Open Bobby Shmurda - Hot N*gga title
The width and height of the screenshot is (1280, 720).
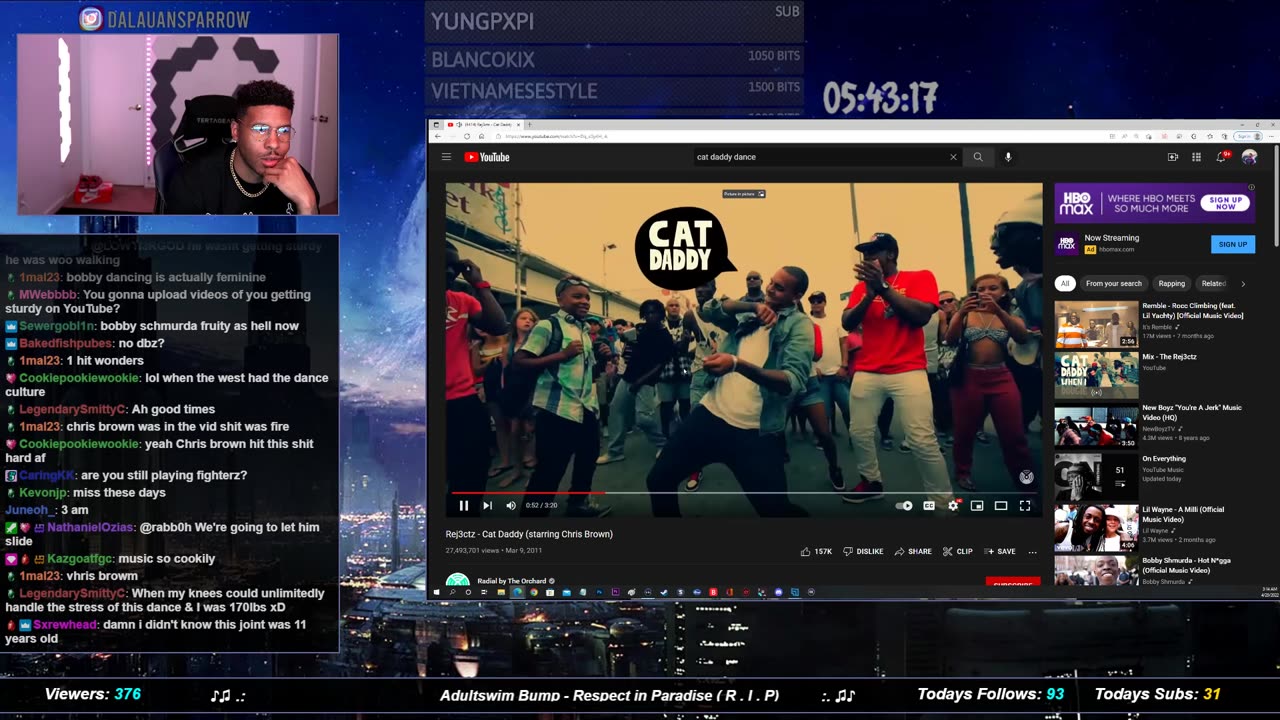click(1187, 565)
